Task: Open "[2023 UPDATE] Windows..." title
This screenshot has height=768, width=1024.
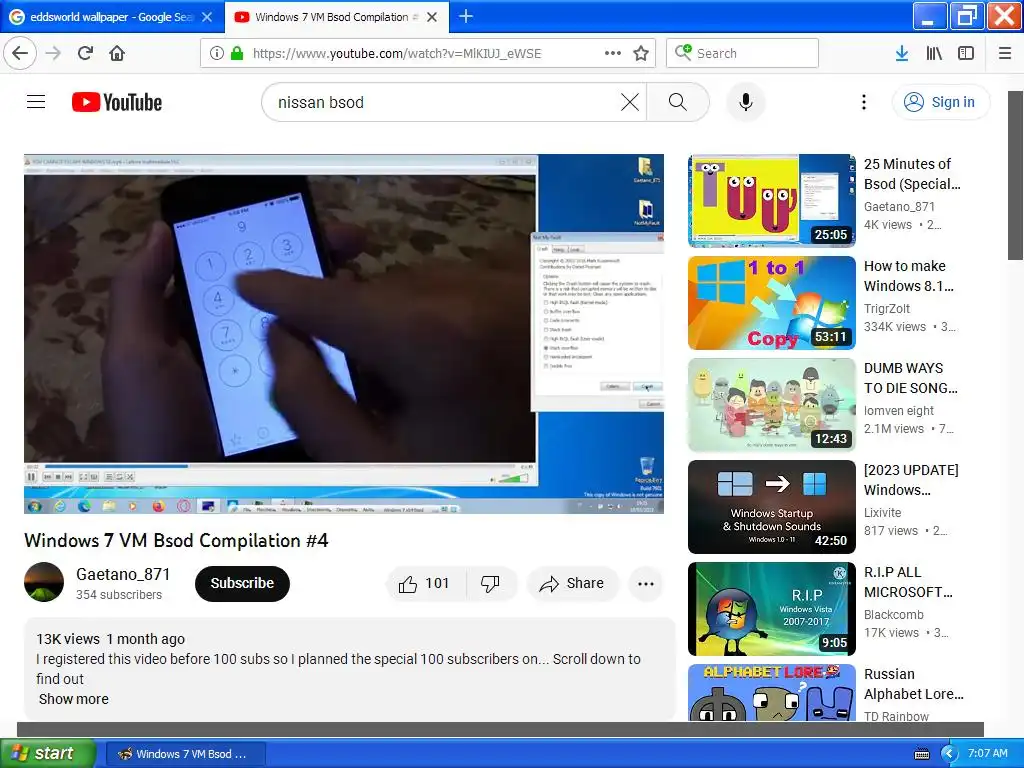Action: tap(911, 480)
